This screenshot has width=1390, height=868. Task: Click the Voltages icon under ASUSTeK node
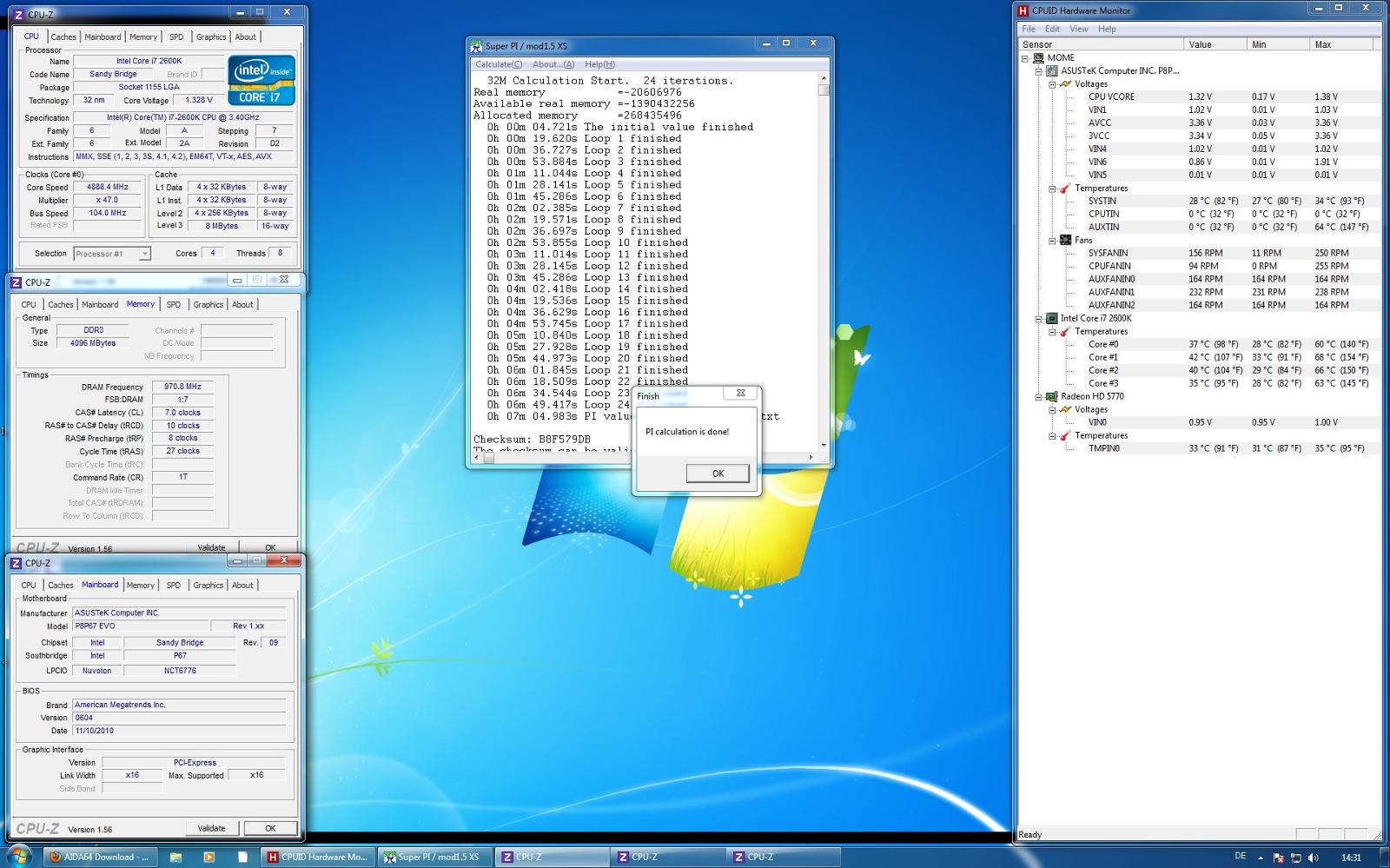(x=1065, y=83)
